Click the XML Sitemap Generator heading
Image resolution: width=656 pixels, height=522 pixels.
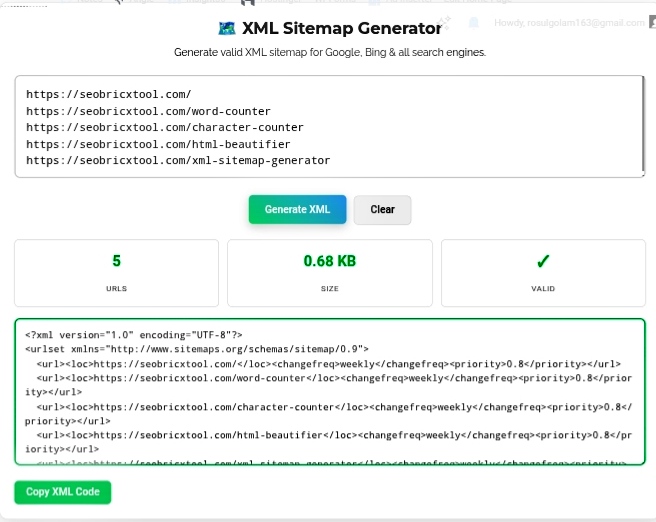(341, 28)
